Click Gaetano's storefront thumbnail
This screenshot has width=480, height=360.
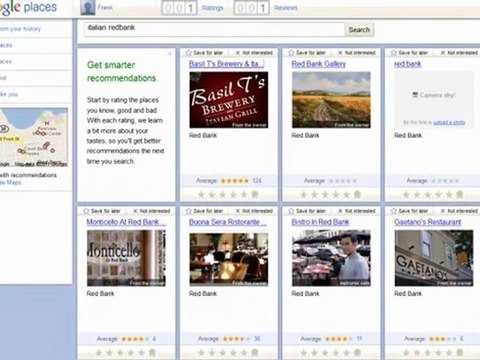pos(434,258)
